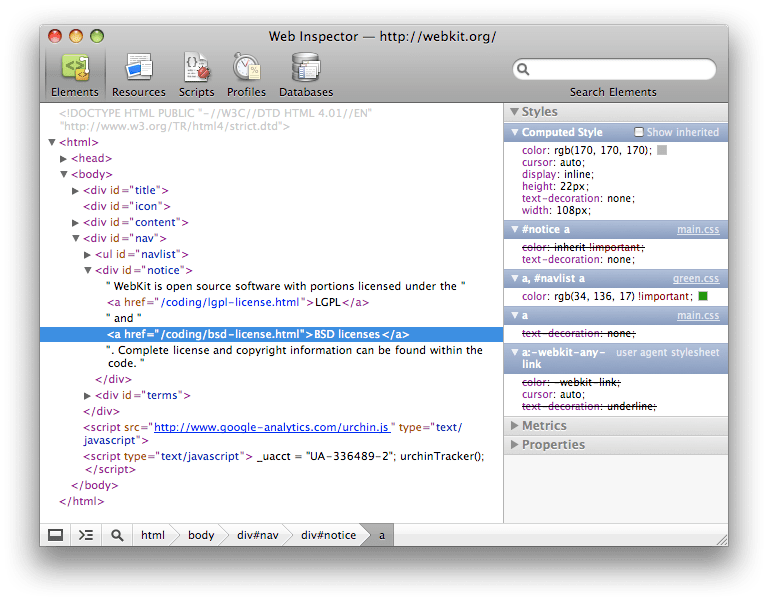The width and height of the screenshot is (768, 601).
Task: Open the Databases panel icon
Action: tap(306, 68)
